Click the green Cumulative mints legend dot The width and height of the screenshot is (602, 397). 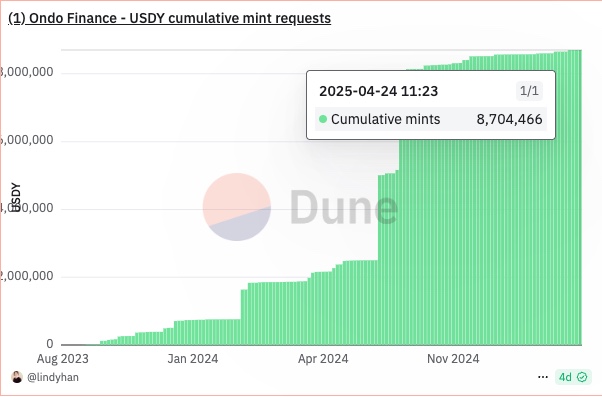coord(323,119)
